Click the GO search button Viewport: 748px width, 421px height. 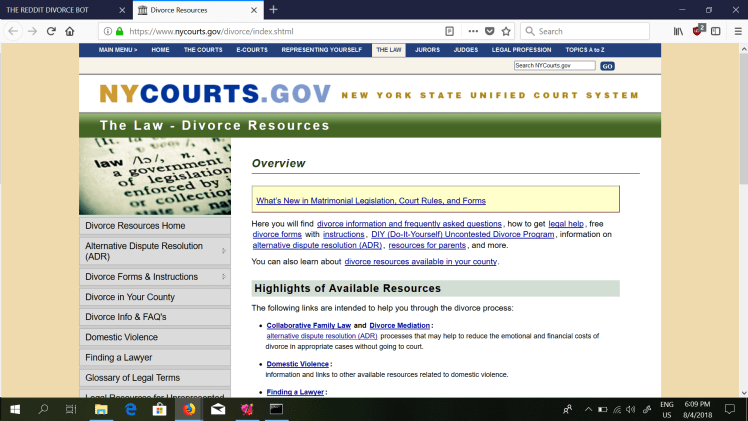[607, 66]
